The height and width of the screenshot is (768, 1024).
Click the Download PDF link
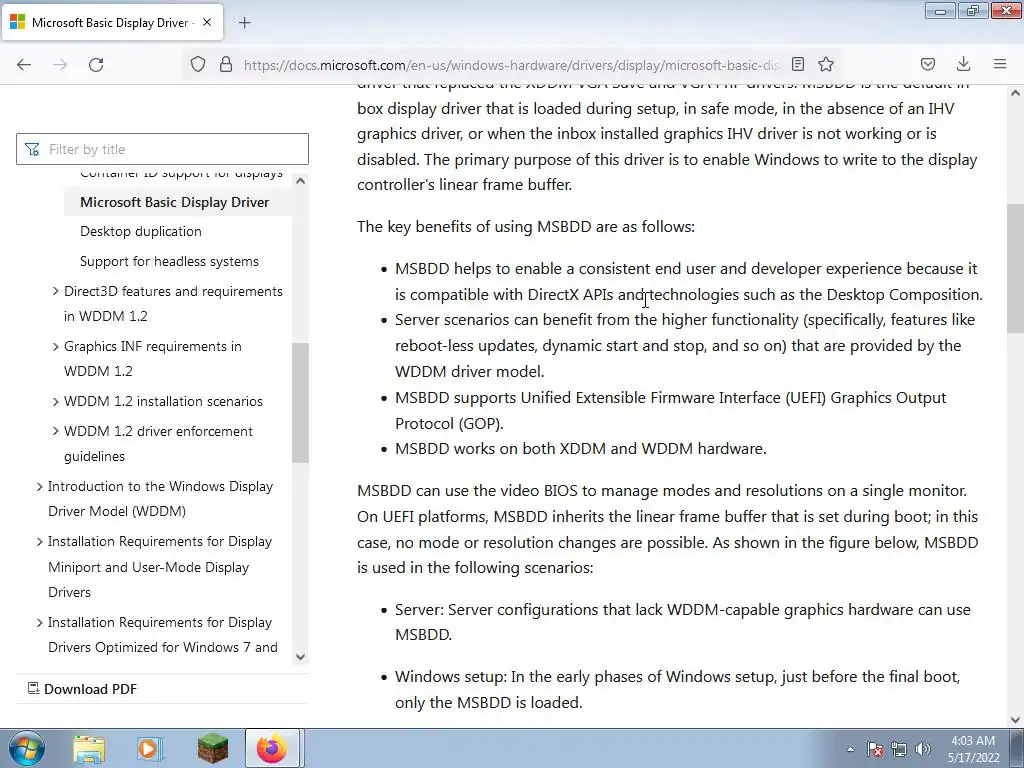click(82, 689)
